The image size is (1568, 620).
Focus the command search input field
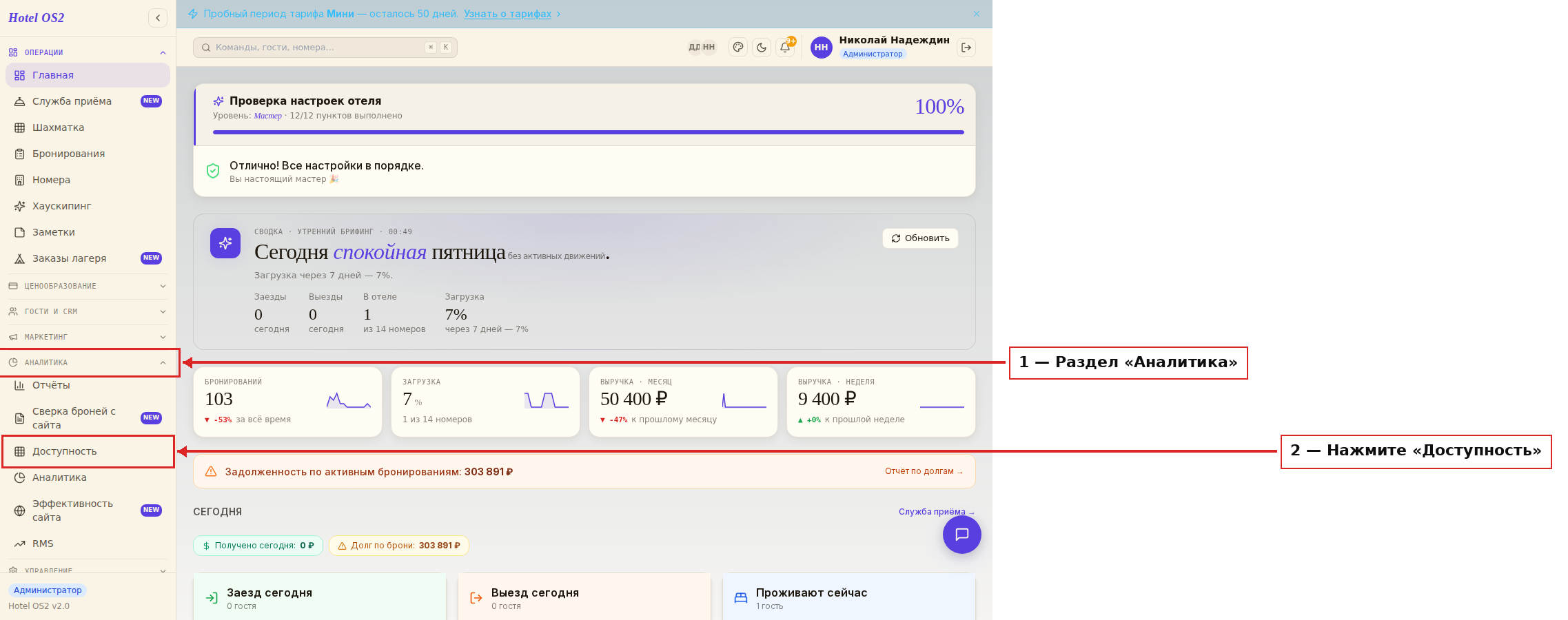coord(325,48)
